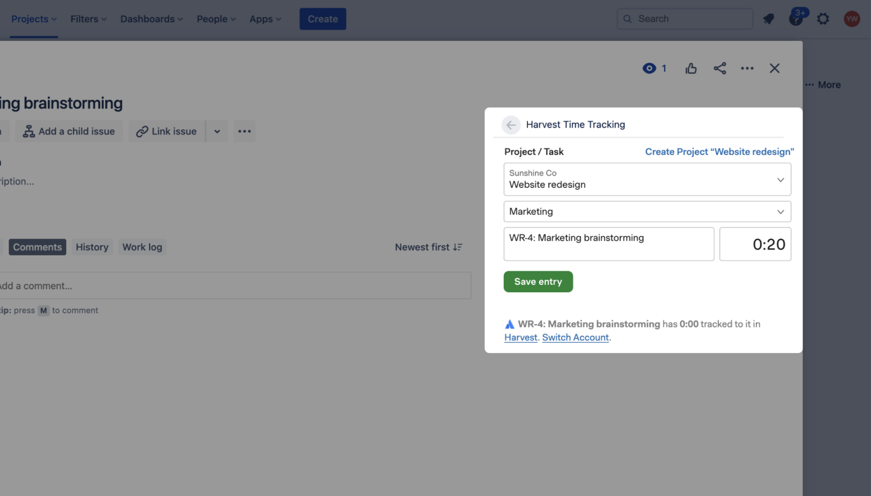The width and height of the screenshot is (871, 496).
Task: Vote with the thumbs up icon
Action: tap(691, 68)
